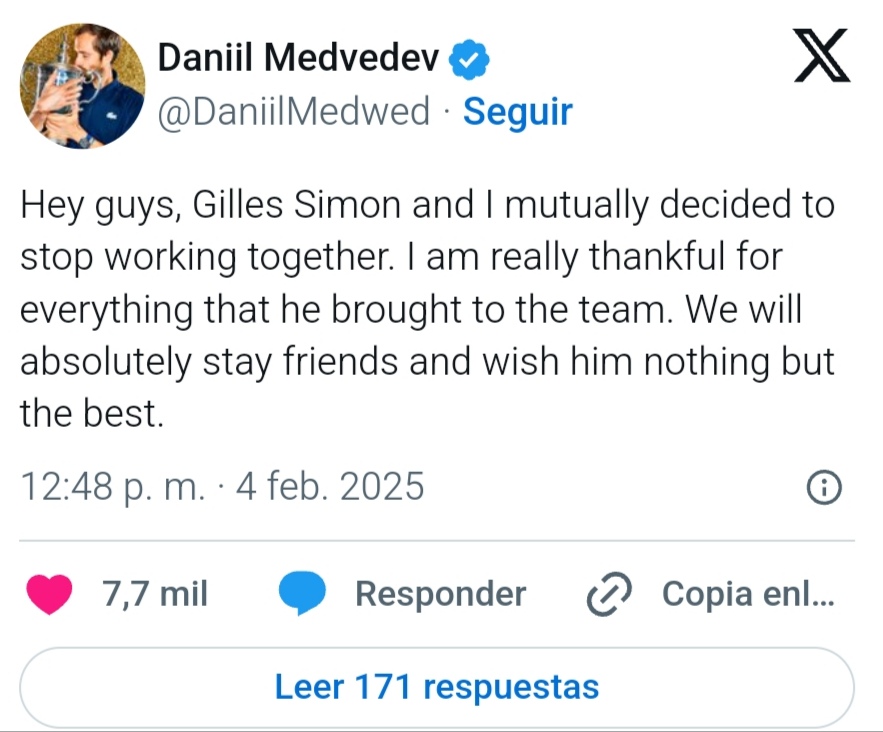Click the 12:48 p. m. timestamp
This screenshot has height=732, width=883.
coord(113,487)
